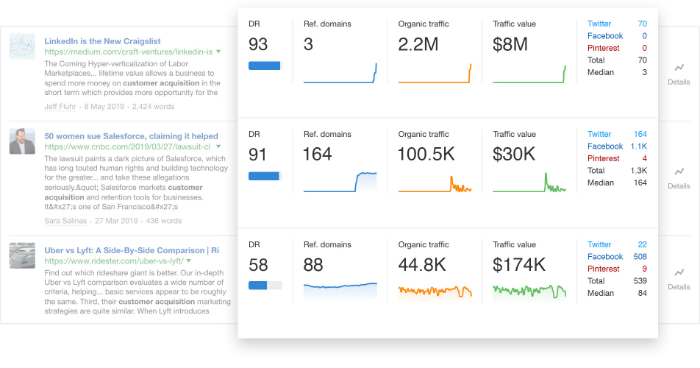Click Facebook count 508
The width and height of the screenshot is (700, 368).
coord(640,256)
